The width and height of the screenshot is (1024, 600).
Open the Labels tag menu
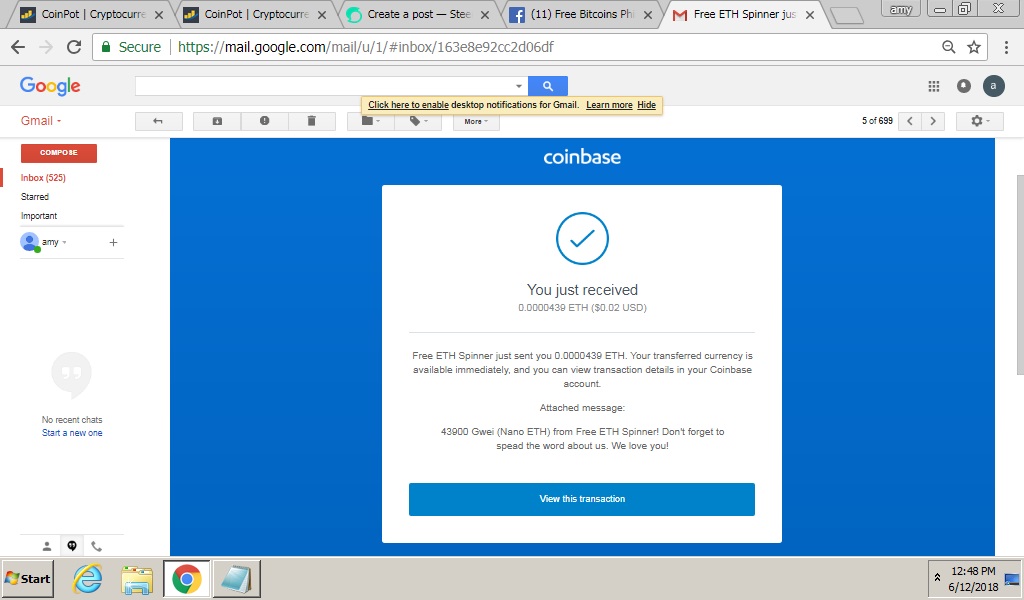click(x=418, y=121)
